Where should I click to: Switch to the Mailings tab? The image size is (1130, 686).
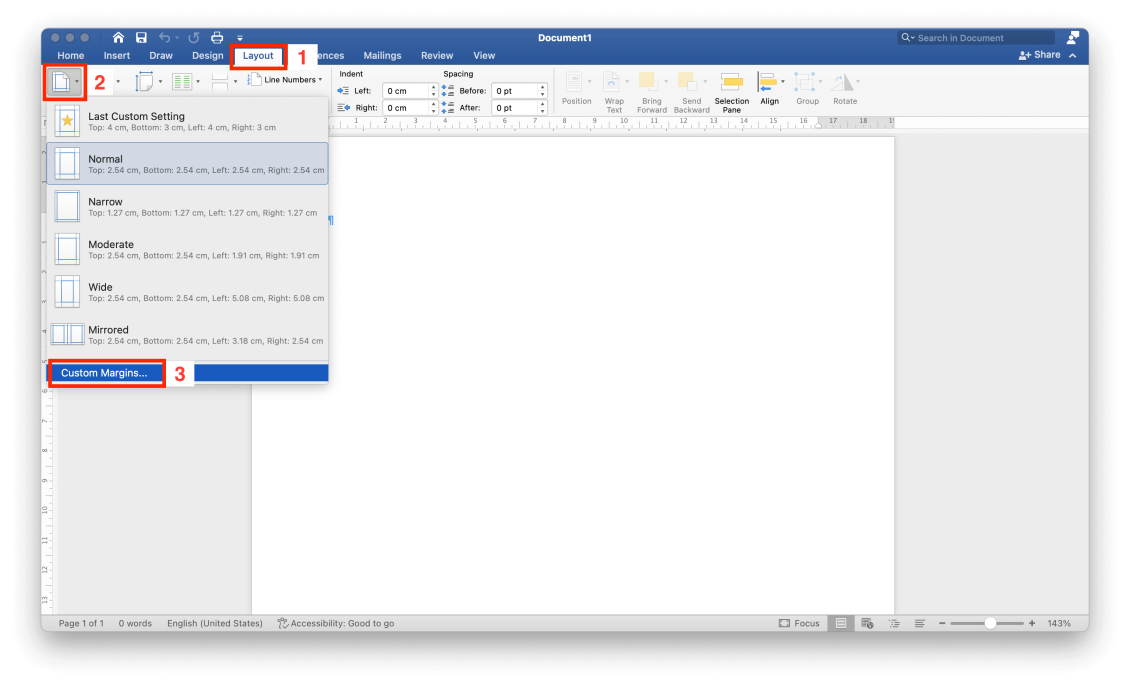[382, 55]
